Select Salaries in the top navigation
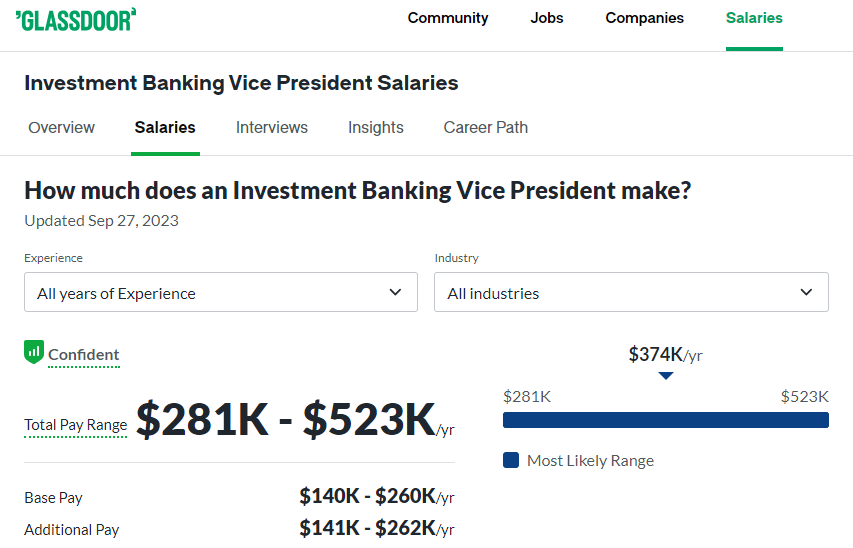Screen dimensions: 853x548 754,18
